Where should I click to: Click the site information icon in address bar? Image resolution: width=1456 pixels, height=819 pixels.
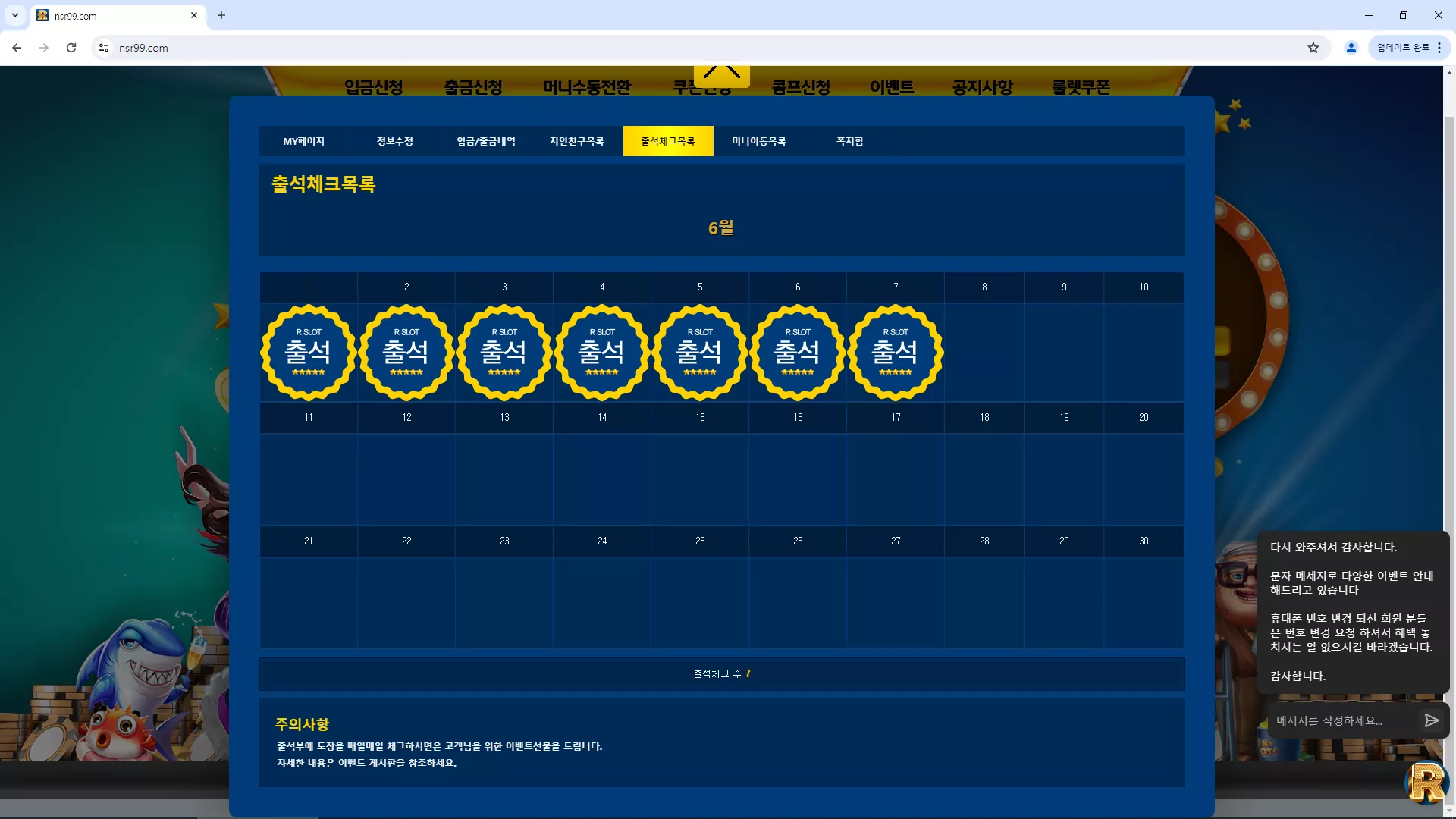pos(104,48)
